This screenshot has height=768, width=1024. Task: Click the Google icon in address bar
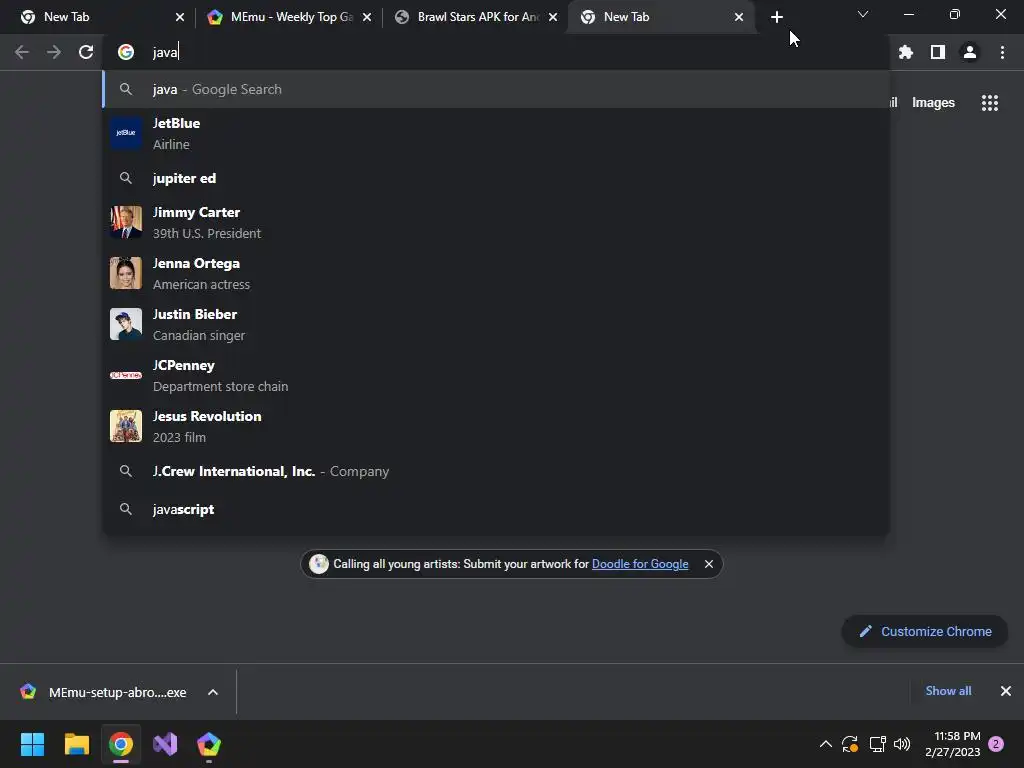126,52
